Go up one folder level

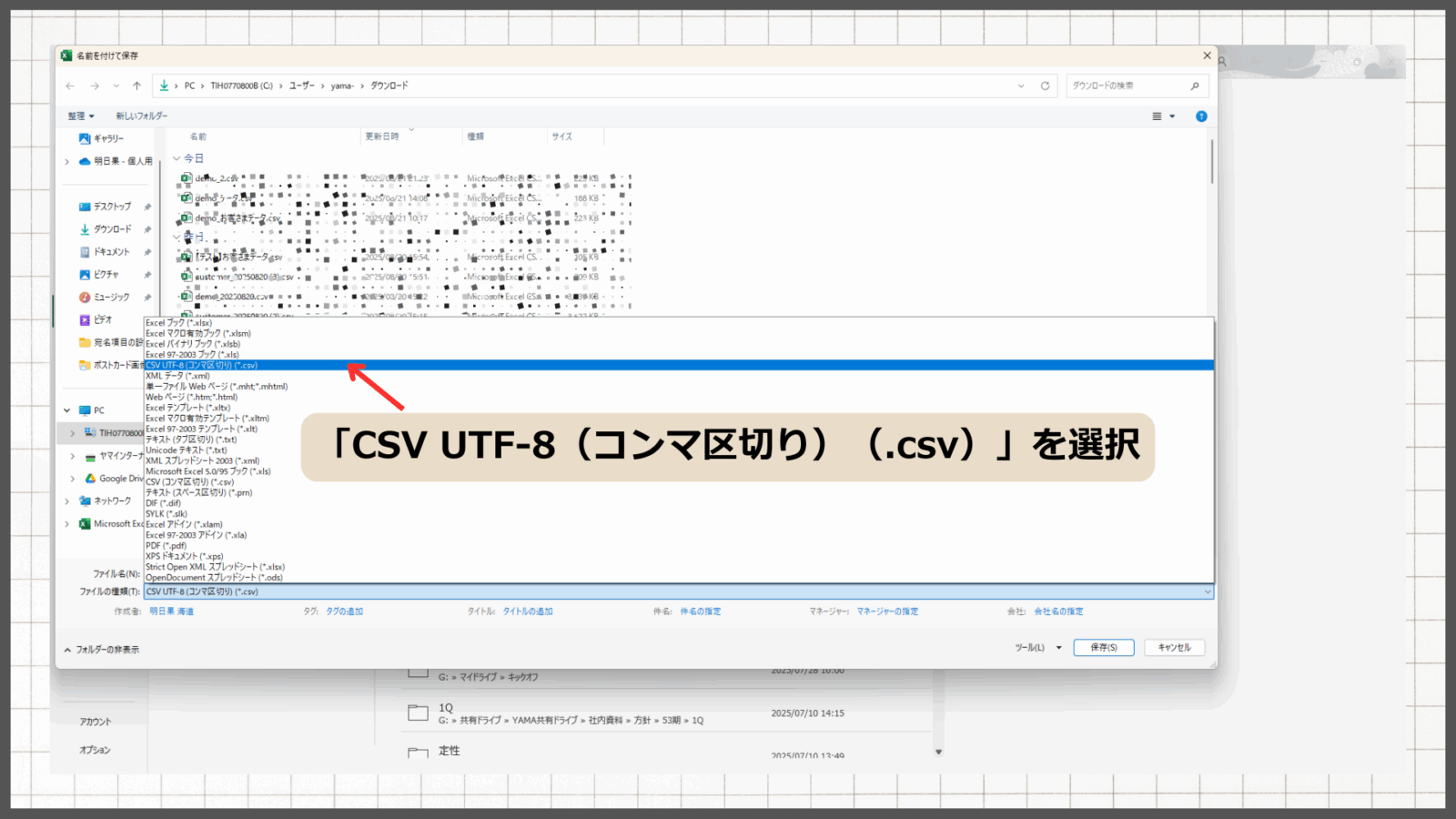tap(136, 86)
